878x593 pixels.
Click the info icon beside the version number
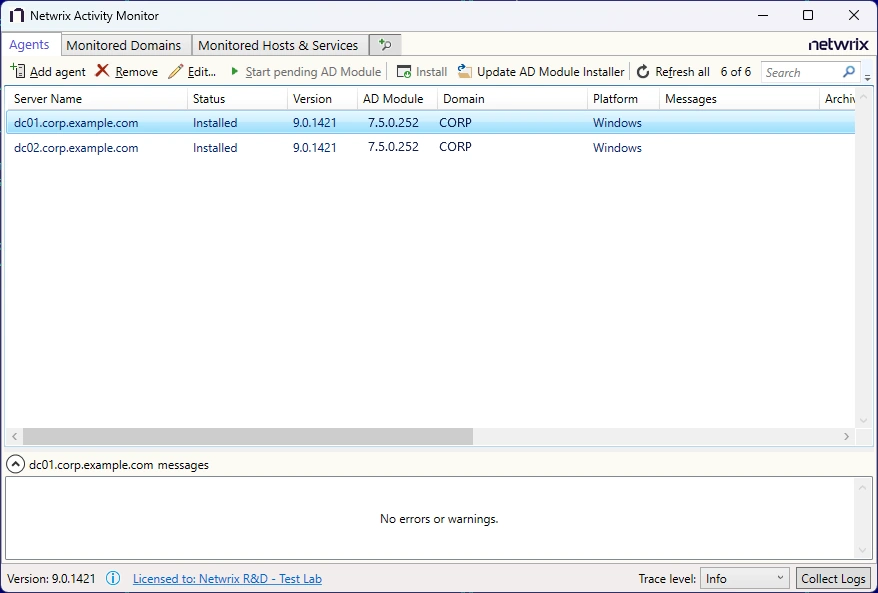[x=113, y=578]
